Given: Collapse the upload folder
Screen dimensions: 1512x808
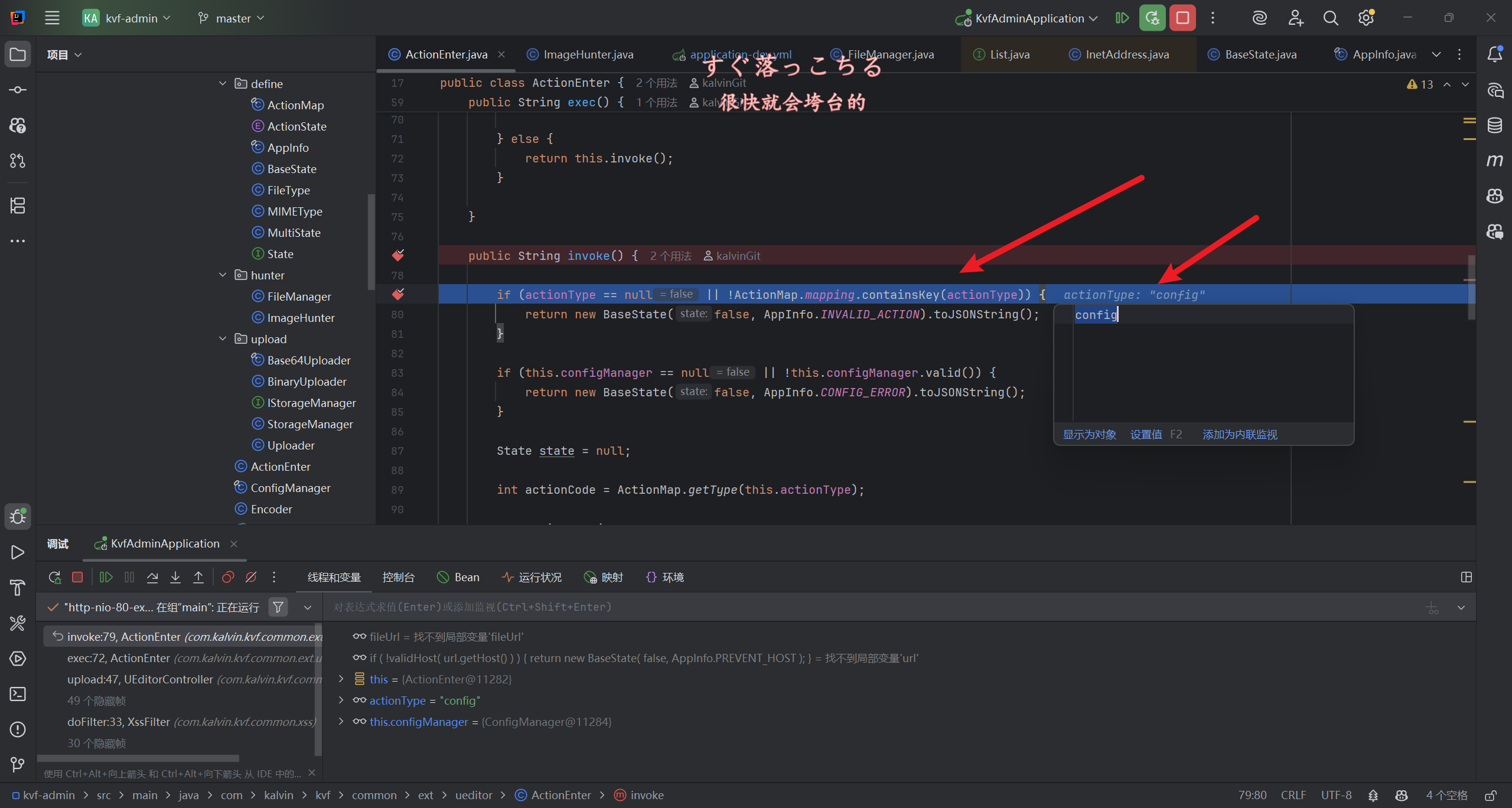Looking at the screenshot, I should 223,338.
